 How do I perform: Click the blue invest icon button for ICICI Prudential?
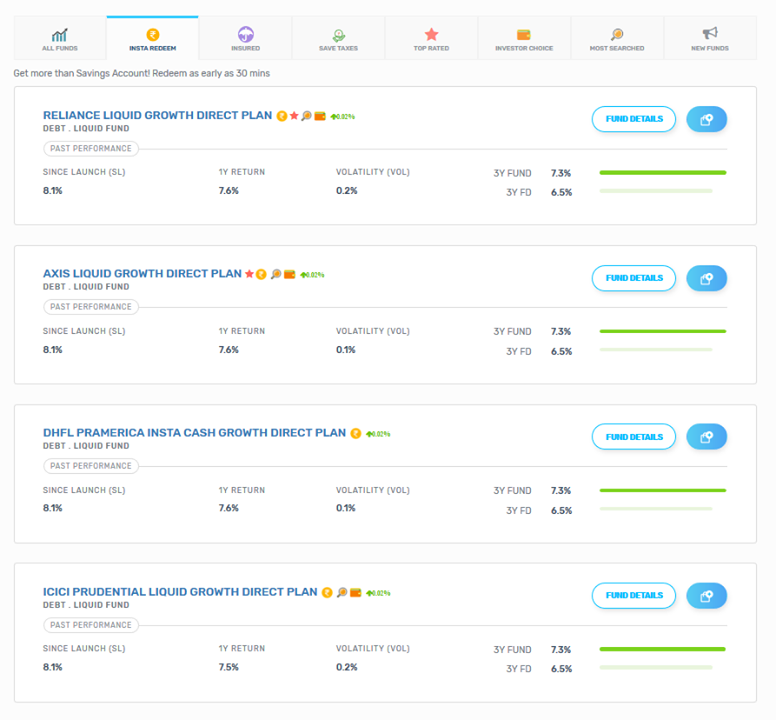pos(706,596)
